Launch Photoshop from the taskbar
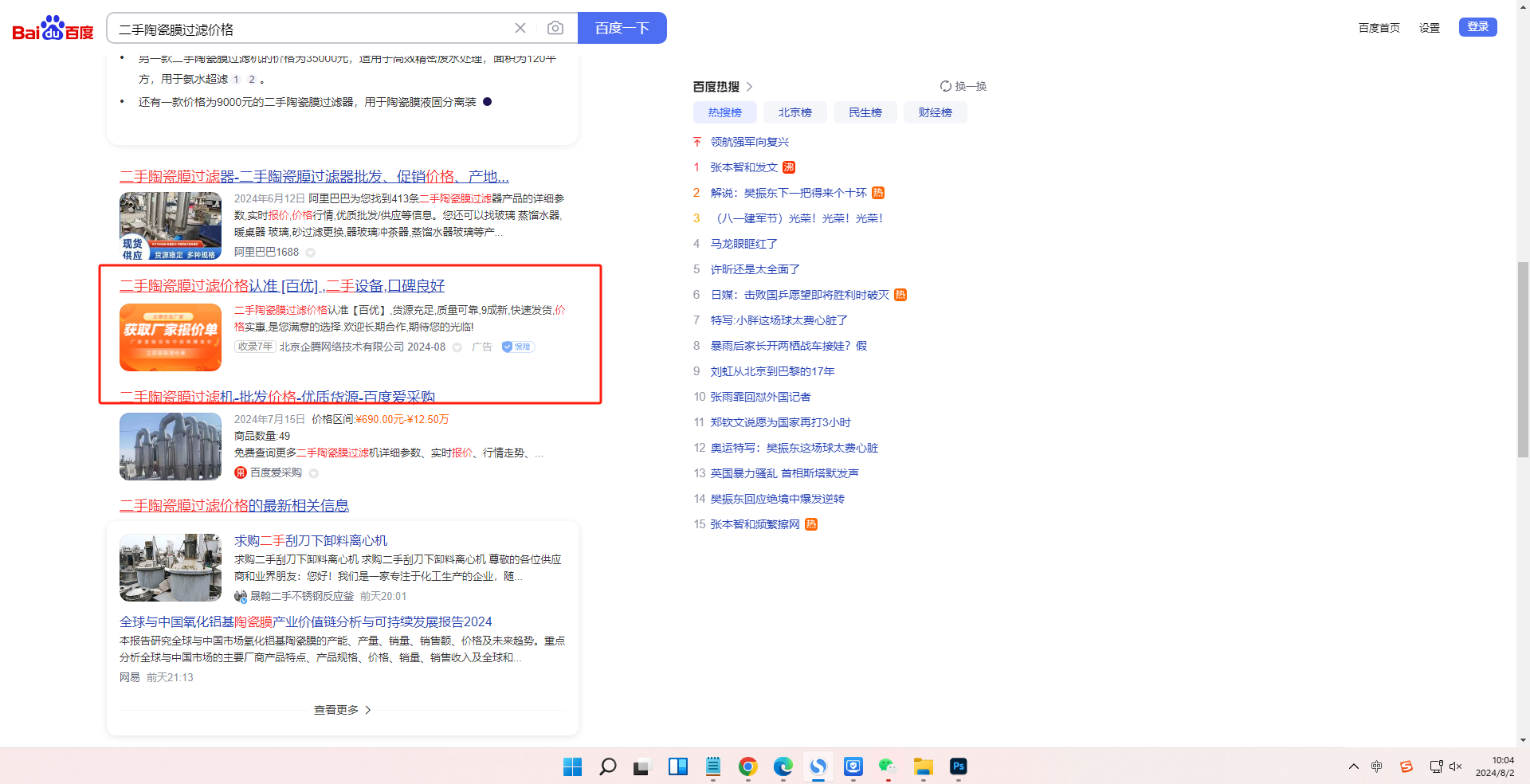 [x=958, y=766]
